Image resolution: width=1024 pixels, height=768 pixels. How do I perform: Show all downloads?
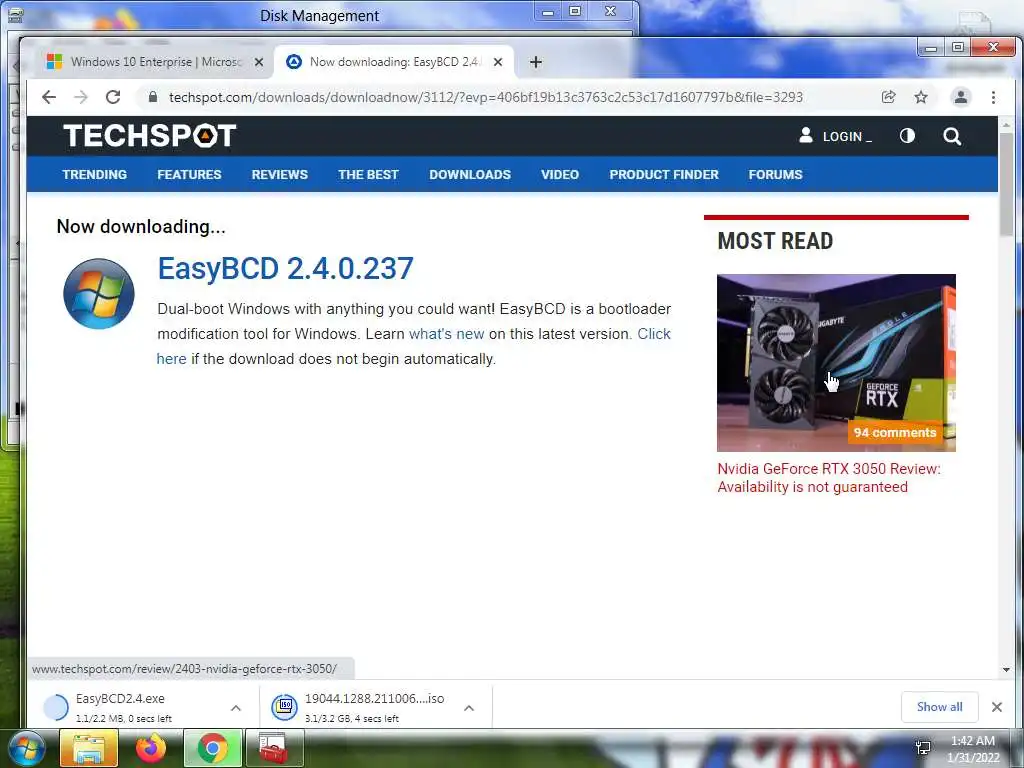[939, 707]
